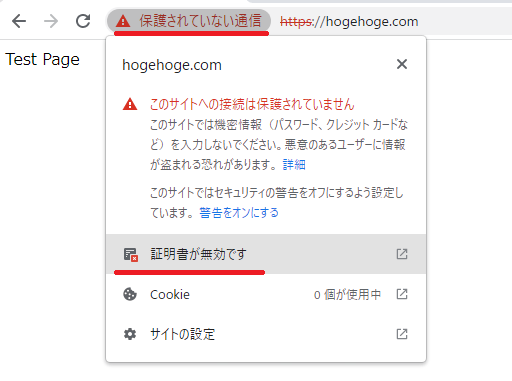Click the gear icon for サイトの設定
The height and width of the screenshot is (381, 512).
coord(130,334)
